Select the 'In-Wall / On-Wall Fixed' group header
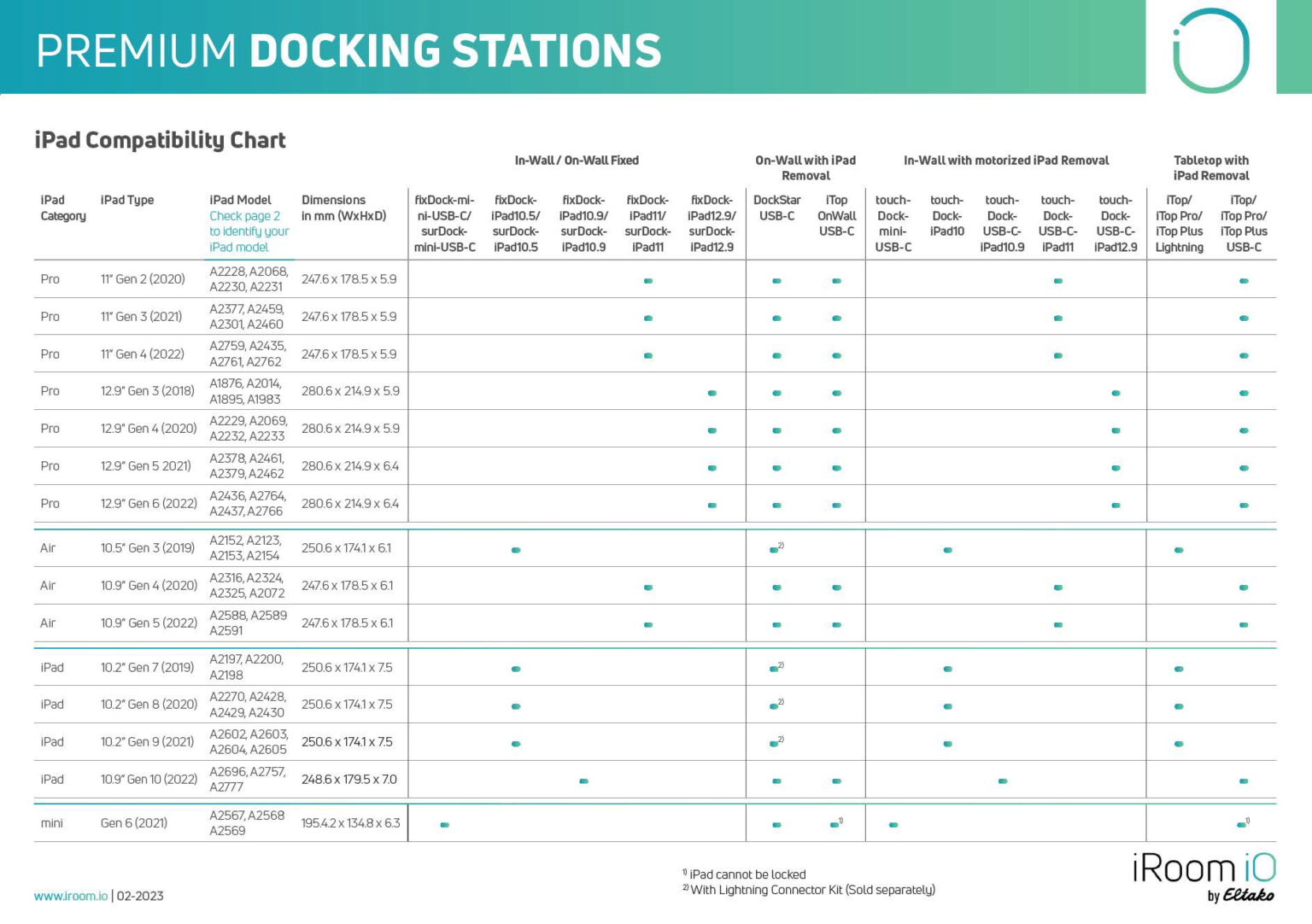Image resolution: width=1312 pixels, height=924 pixels. [577, 161]
